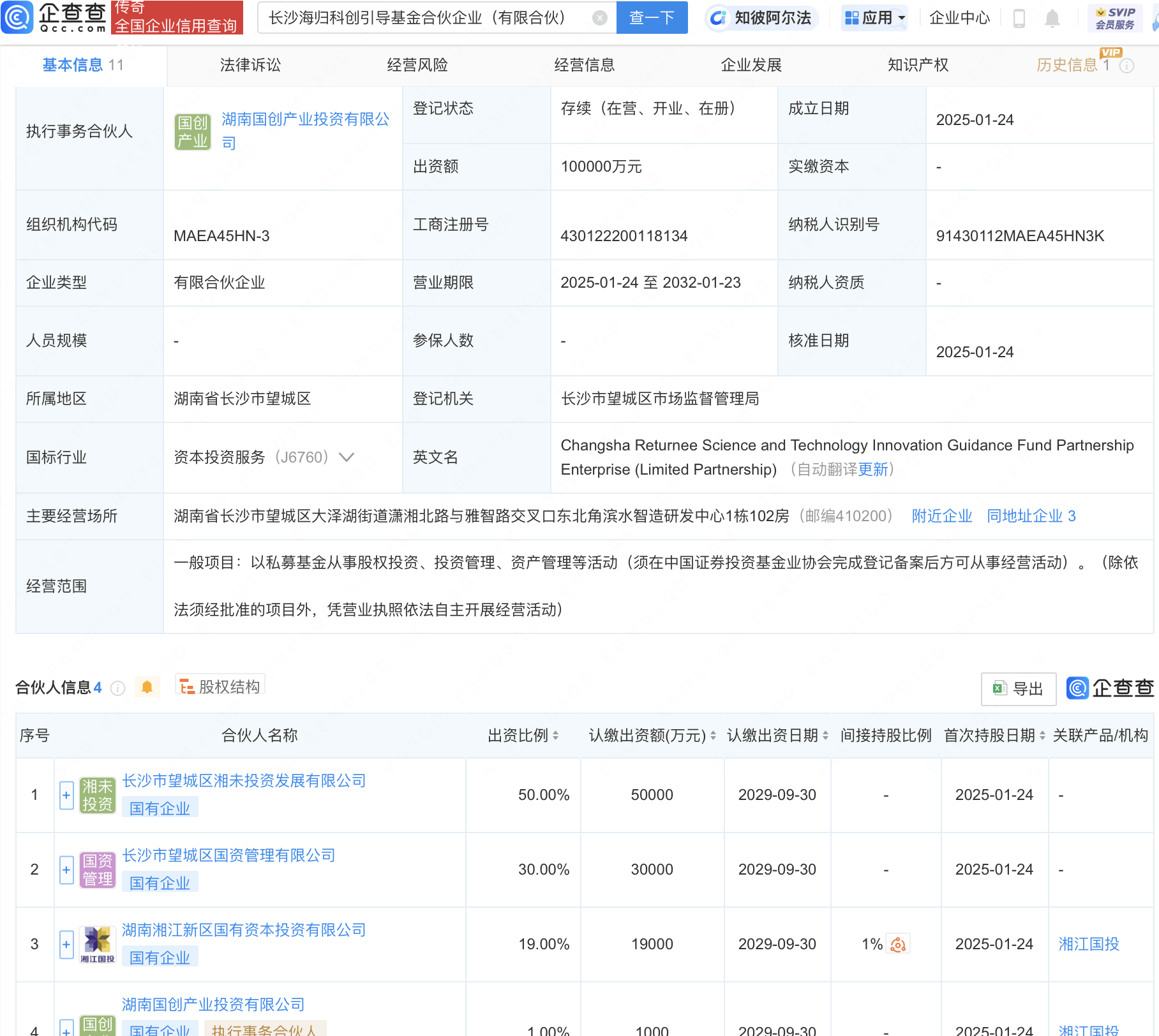Click 更新 for English name translation
This screenshot has height=1036, width=1159.
point(872,470)
